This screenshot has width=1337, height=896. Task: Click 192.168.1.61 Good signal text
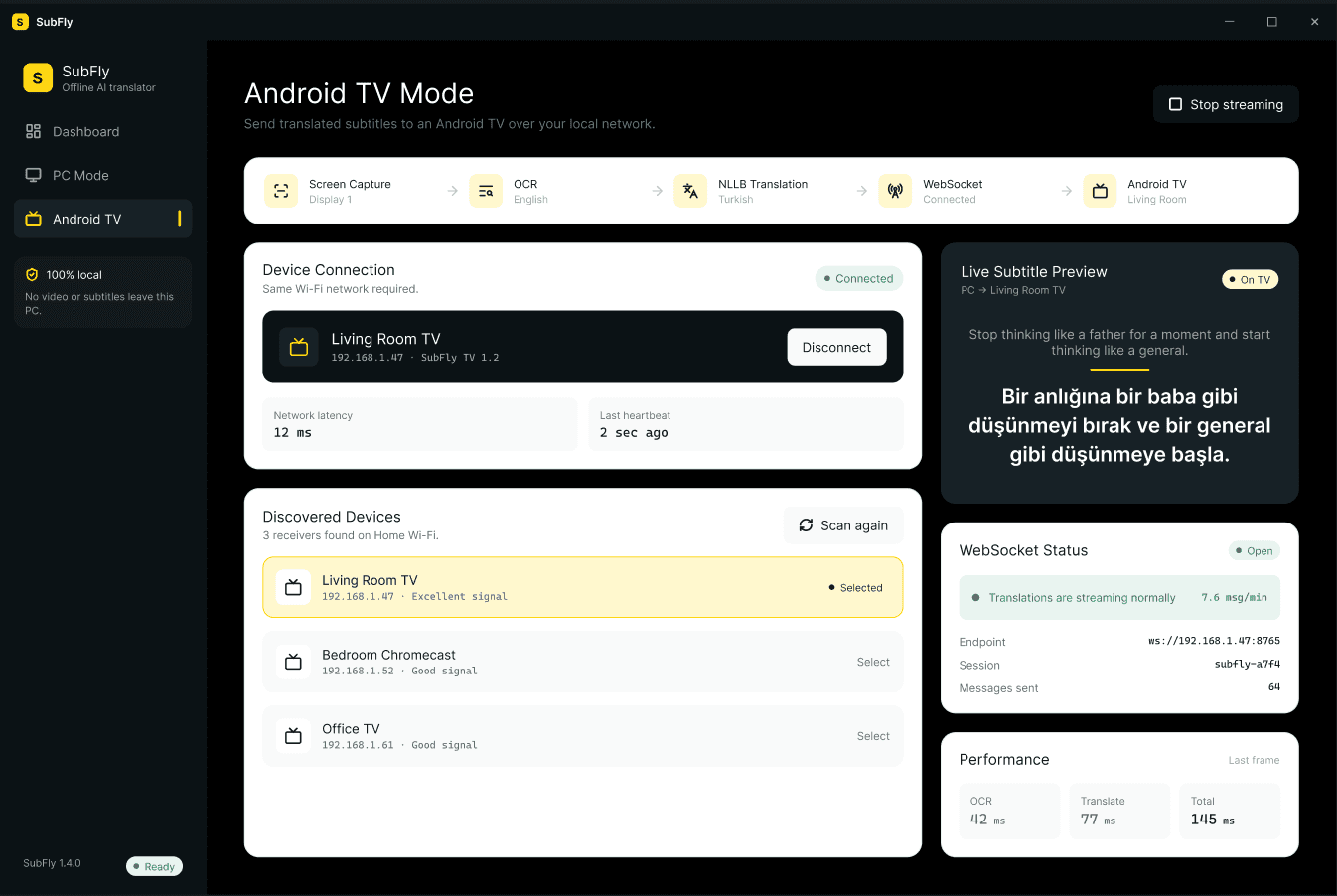coord(399,745)
